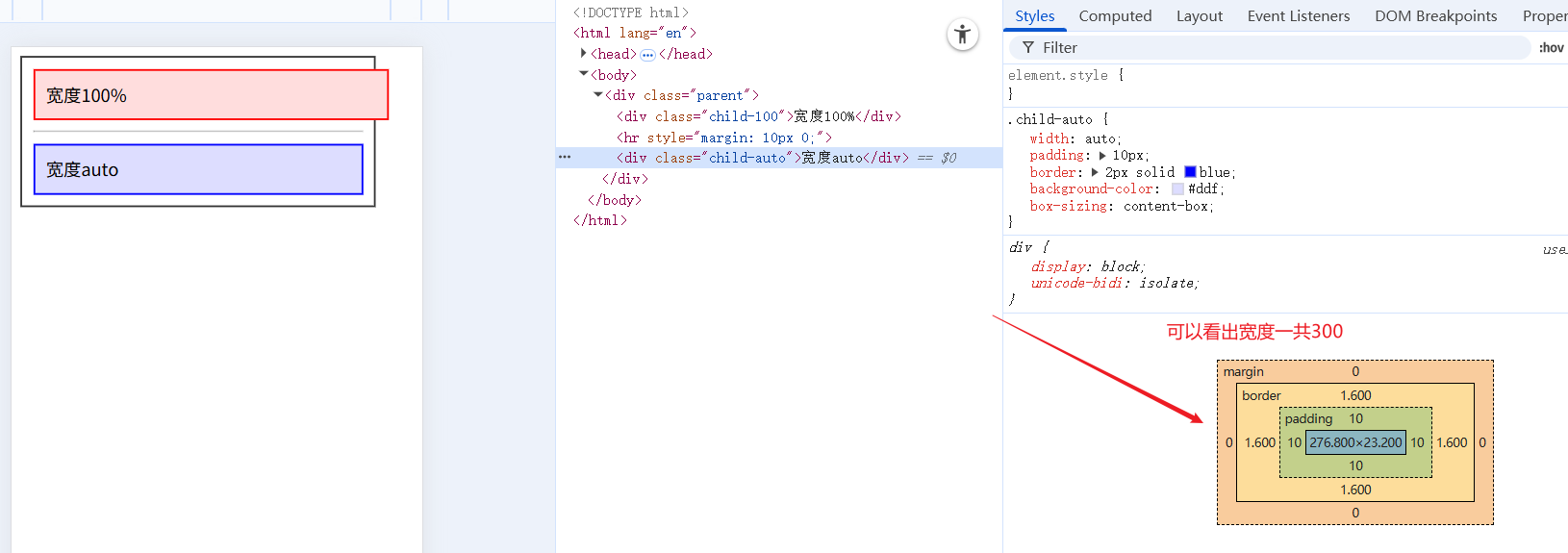
Task: Toggle the :hov element state button
Action: click(x=1551, y=47)
